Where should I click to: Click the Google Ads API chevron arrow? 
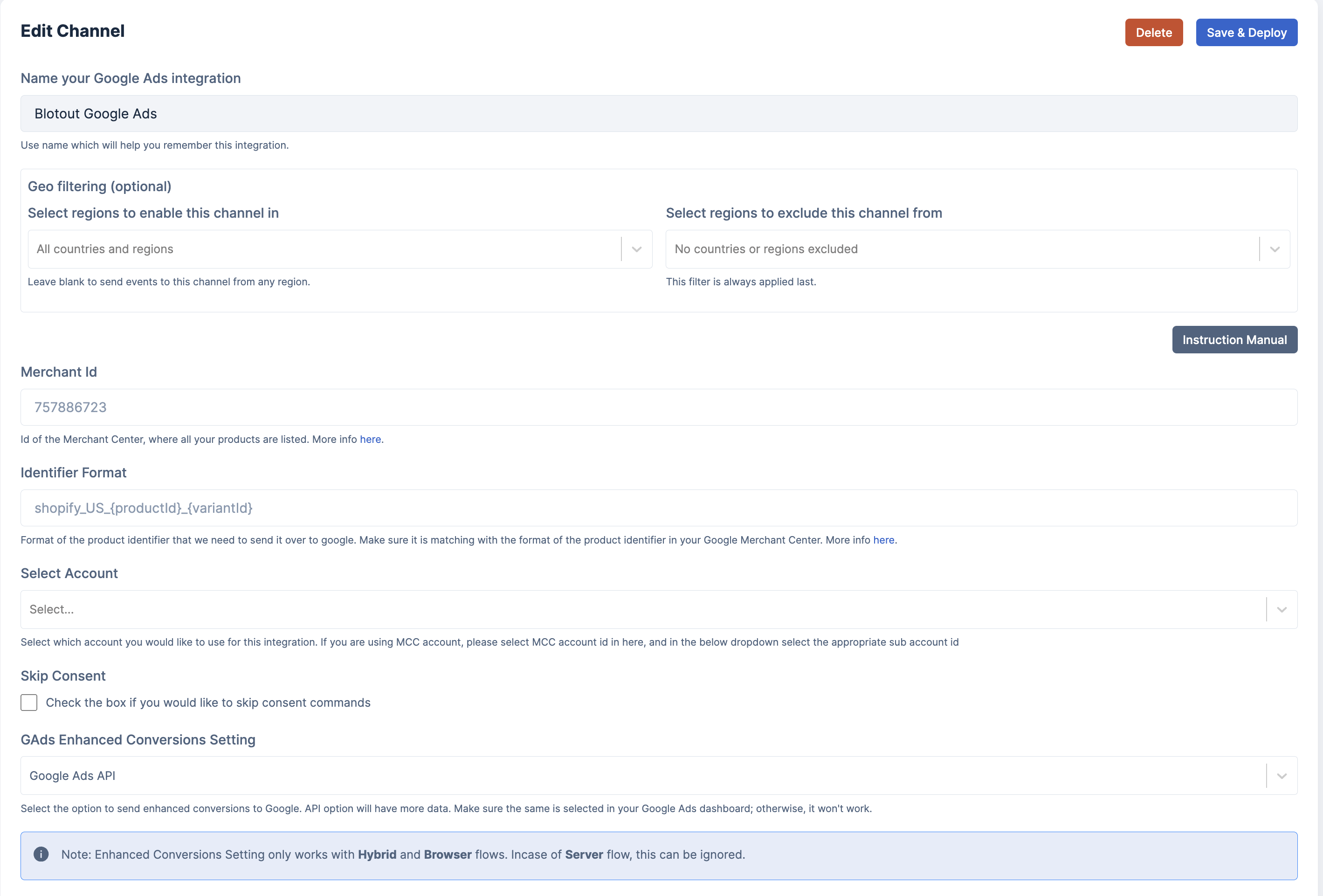tap(1282, 776)
